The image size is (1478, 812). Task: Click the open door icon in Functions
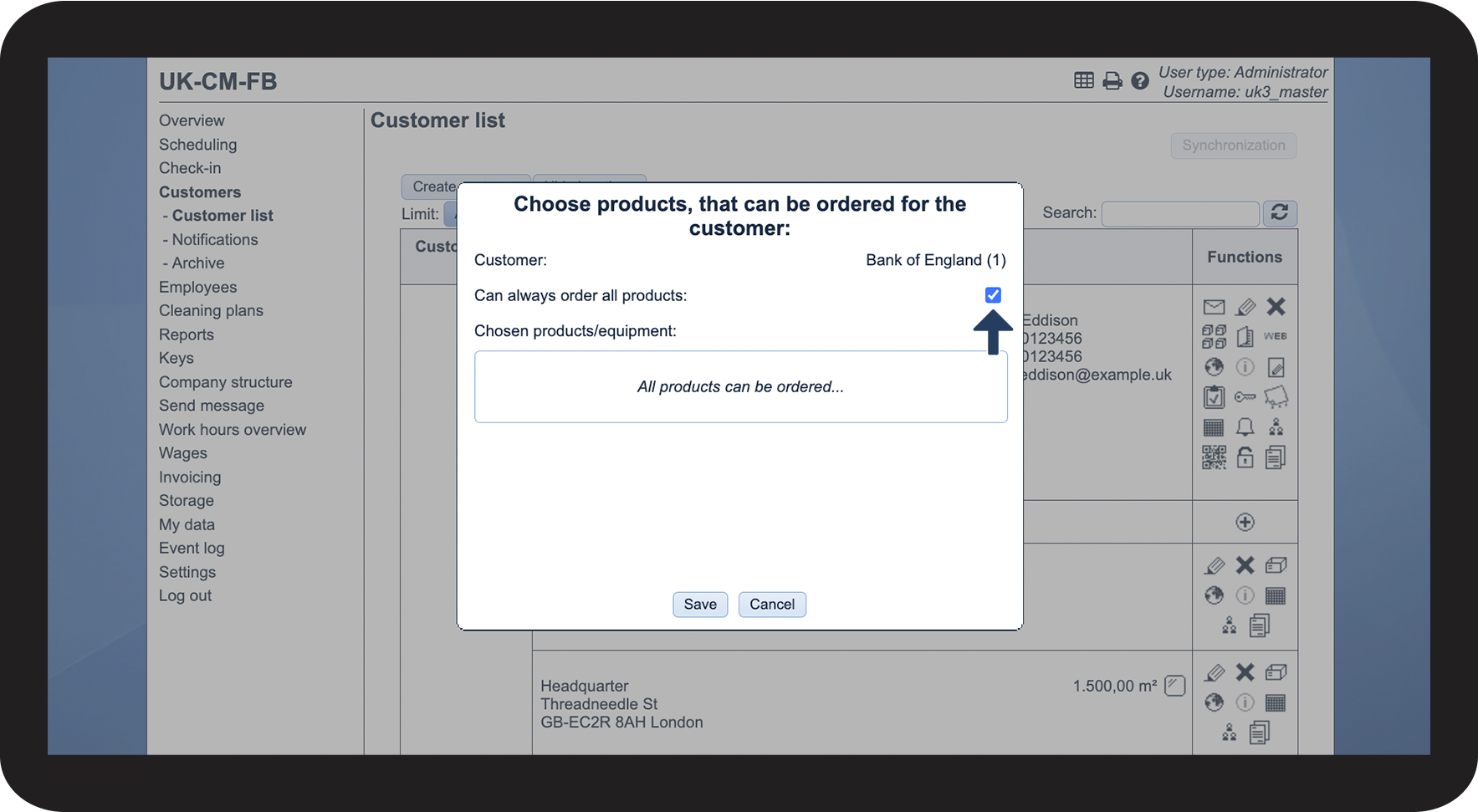pyautogui.click(x=1245, y=337)
